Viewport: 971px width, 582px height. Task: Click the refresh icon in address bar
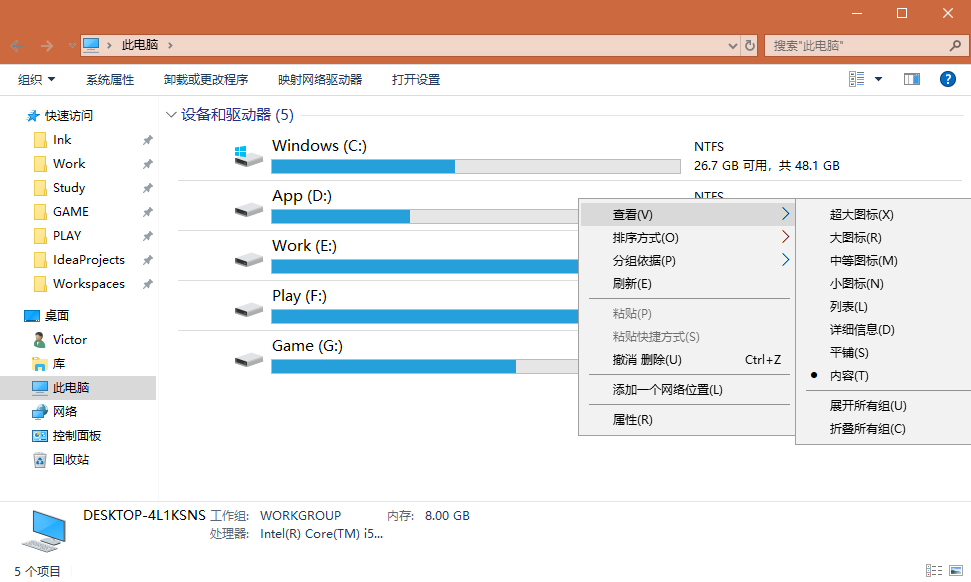click(x=750, y=46)
